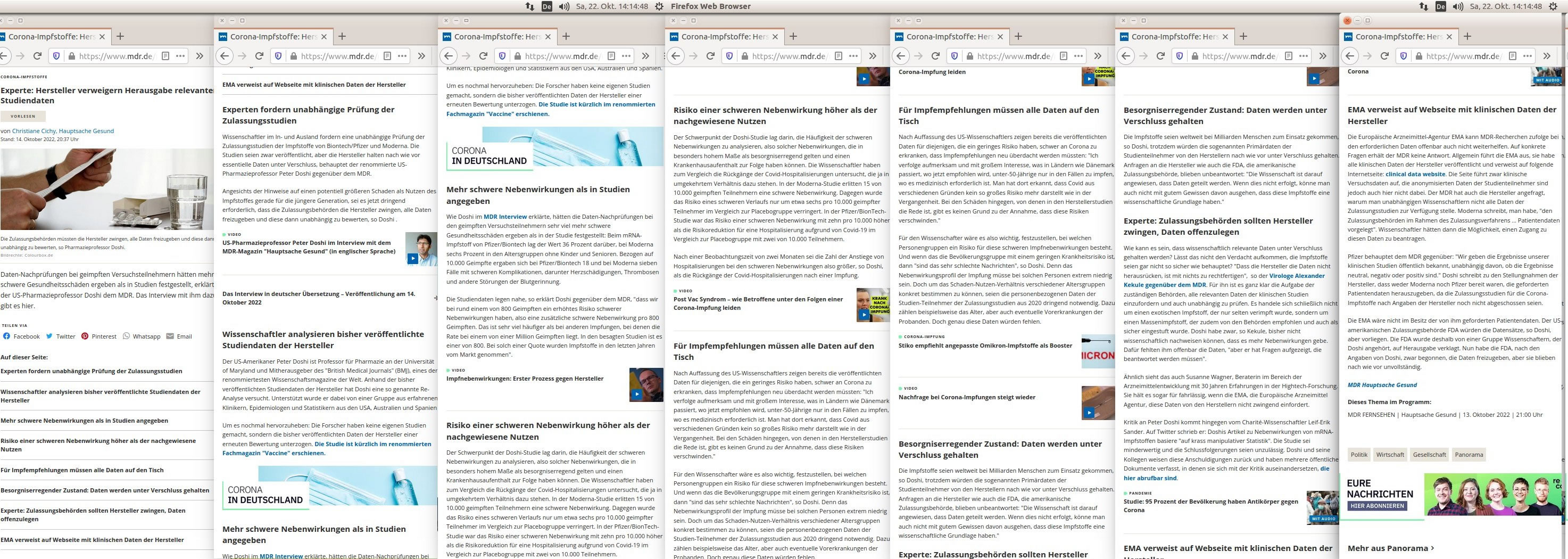
Task: Jump to 'Für Impfempfehlungen müssen alle Daten' contents link
Action: pos(82,470)
